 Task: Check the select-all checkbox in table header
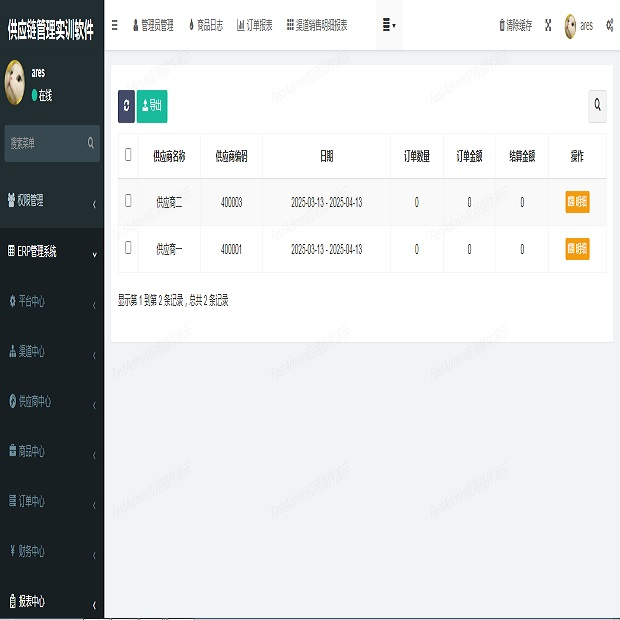(128, 155)
